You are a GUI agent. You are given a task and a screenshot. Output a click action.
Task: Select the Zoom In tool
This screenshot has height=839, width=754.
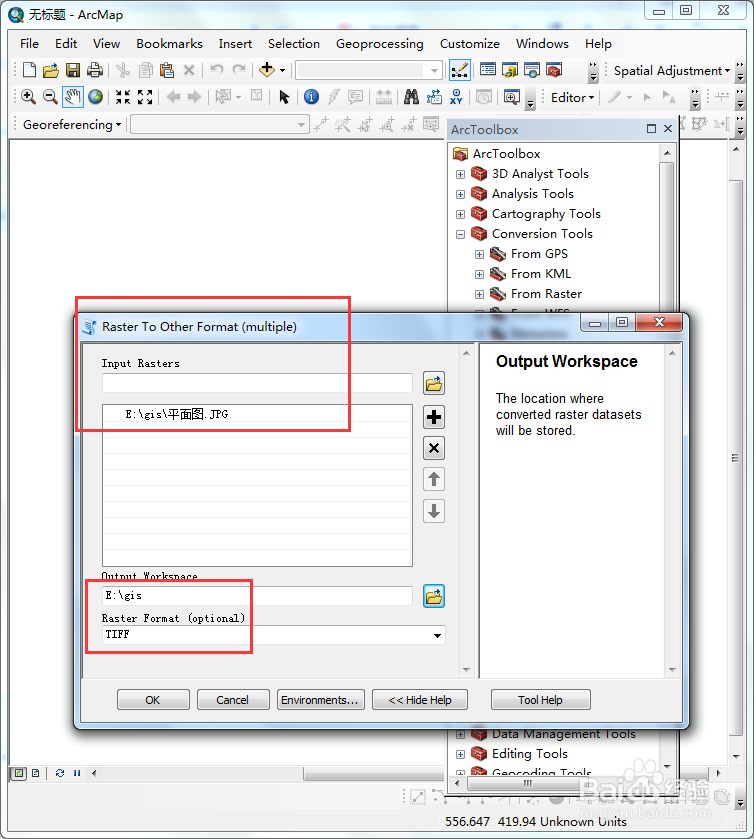pos(28,97)
